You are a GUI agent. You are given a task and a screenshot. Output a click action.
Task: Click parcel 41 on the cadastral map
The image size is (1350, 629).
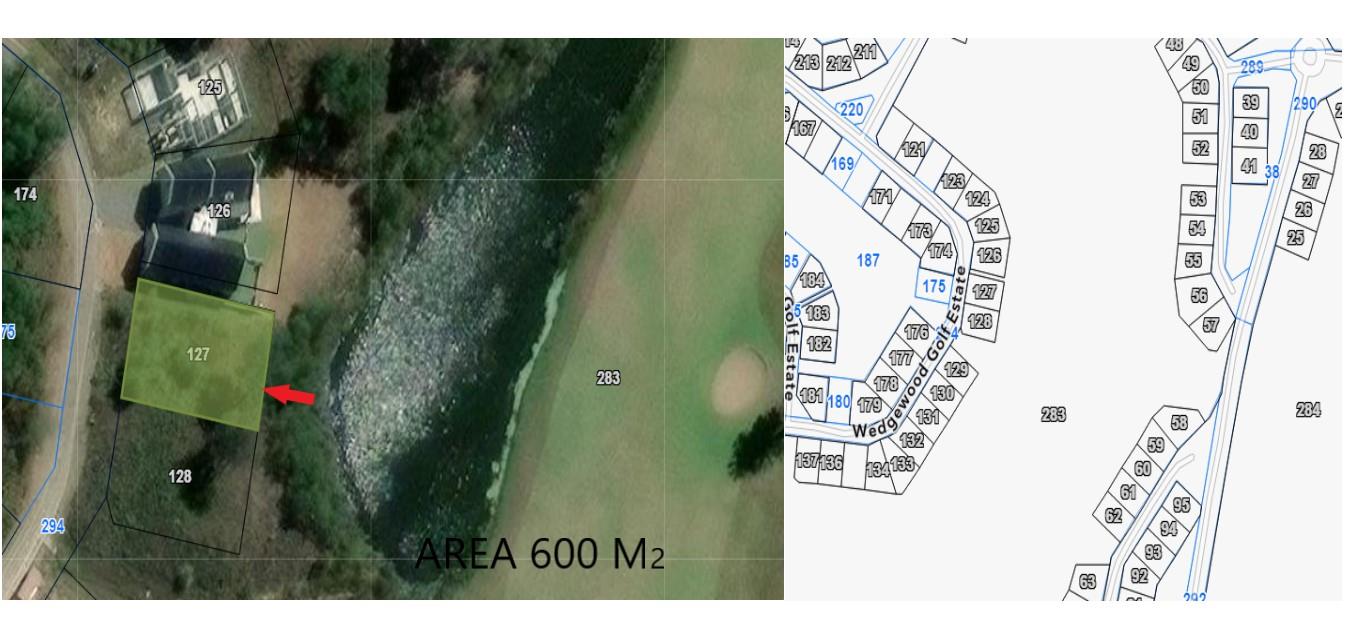coord(1249,166)
